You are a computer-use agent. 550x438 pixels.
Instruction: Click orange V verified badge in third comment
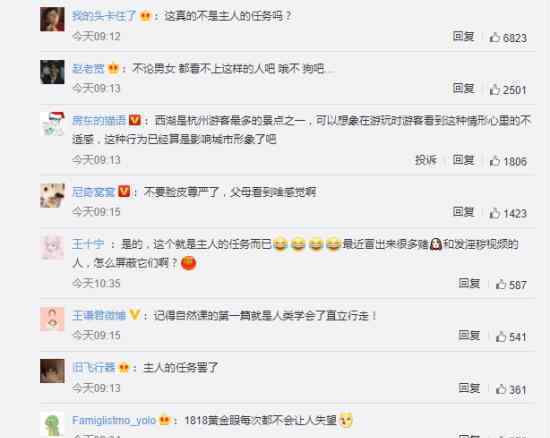135,120
